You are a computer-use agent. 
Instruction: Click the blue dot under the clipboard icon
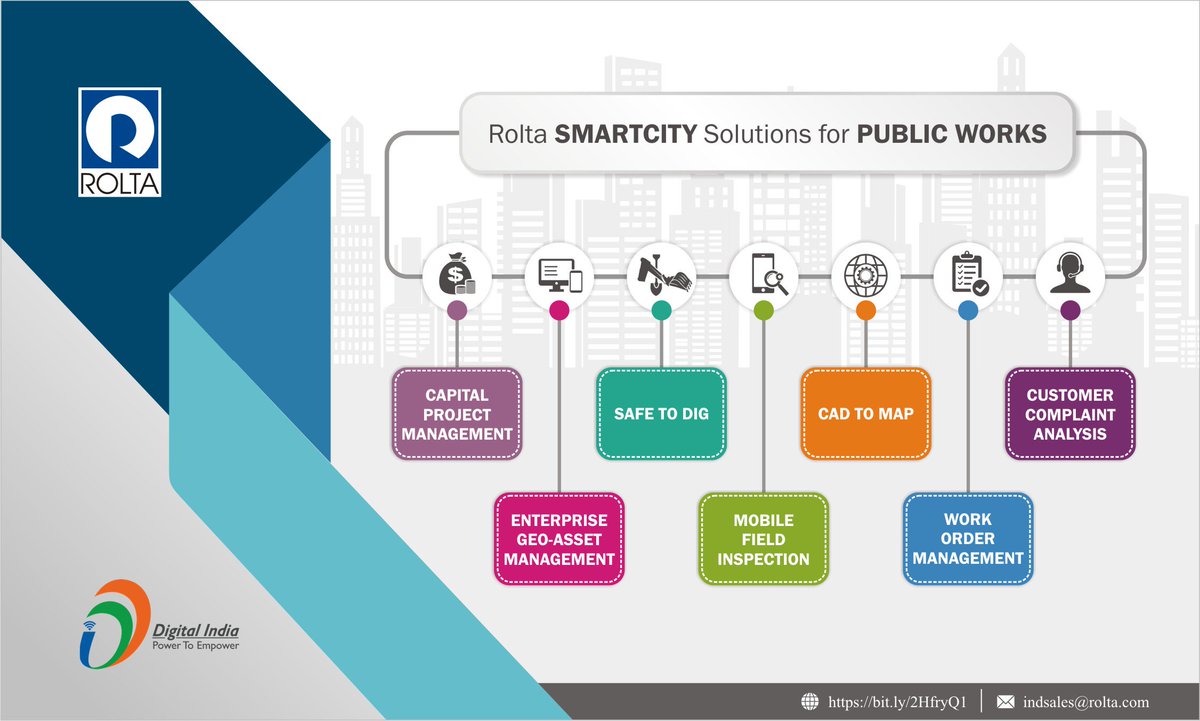[968, 311]
